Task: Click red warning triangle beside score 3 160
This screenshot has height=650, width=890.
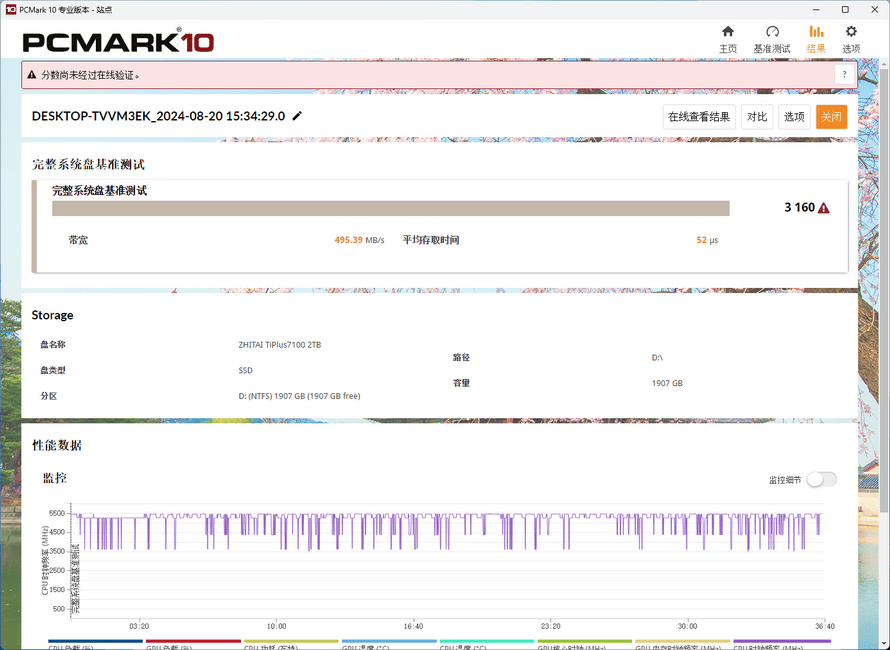Action: [x=824, y=208]
